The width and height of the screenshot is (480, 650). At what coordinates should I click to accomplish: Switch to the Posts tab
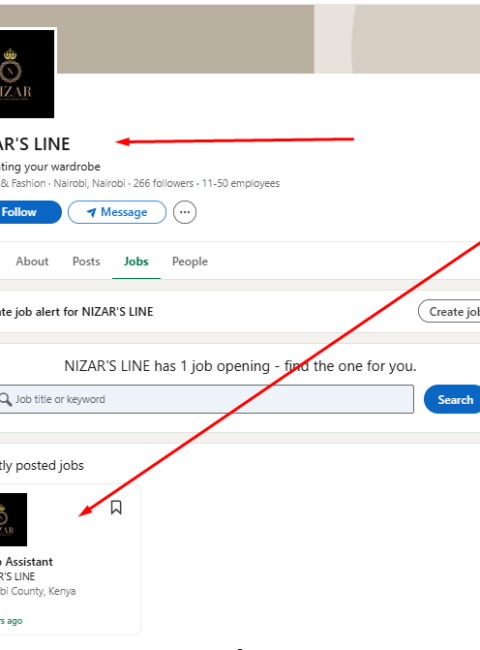(x=86, y=262)
